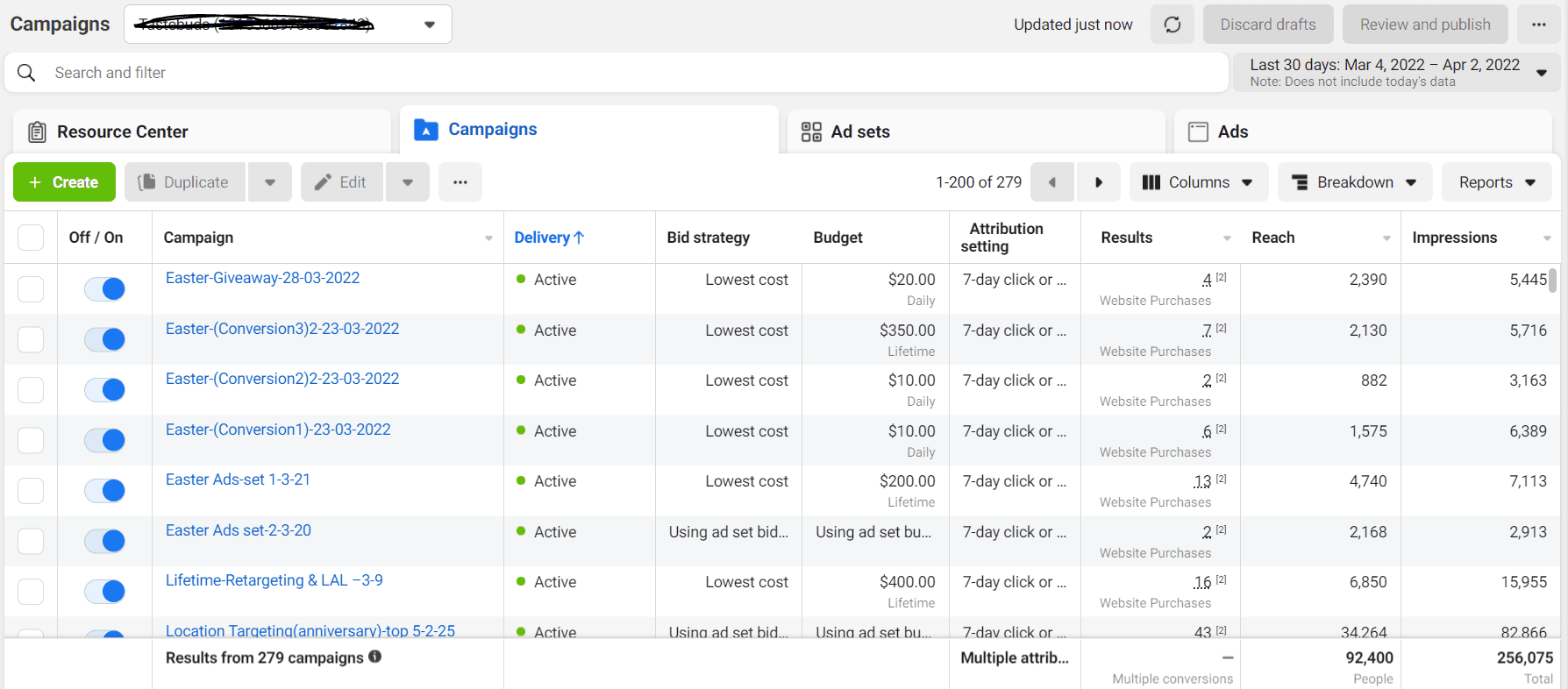Image resolution: width=1568 pixels, height=689 pixels.
Task: Switch to the Ads tab
Action: pyautogui.click(x=1364, y=131)
